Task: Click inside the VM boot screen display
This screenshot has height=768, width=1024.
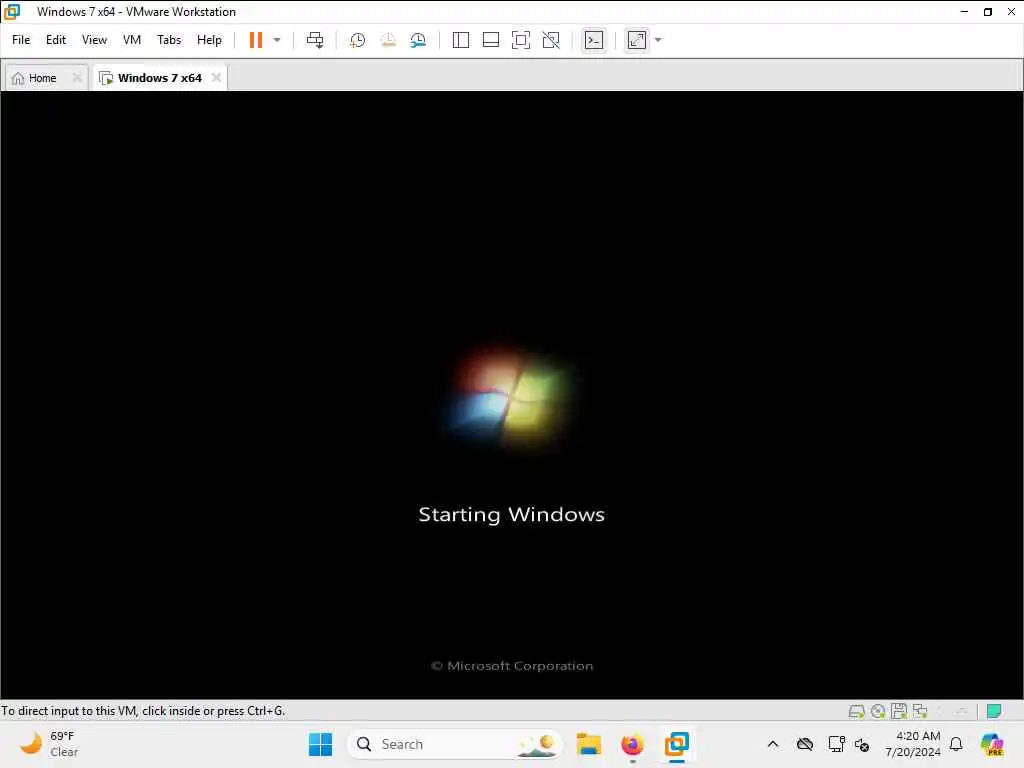Action: tap(511, 395)
